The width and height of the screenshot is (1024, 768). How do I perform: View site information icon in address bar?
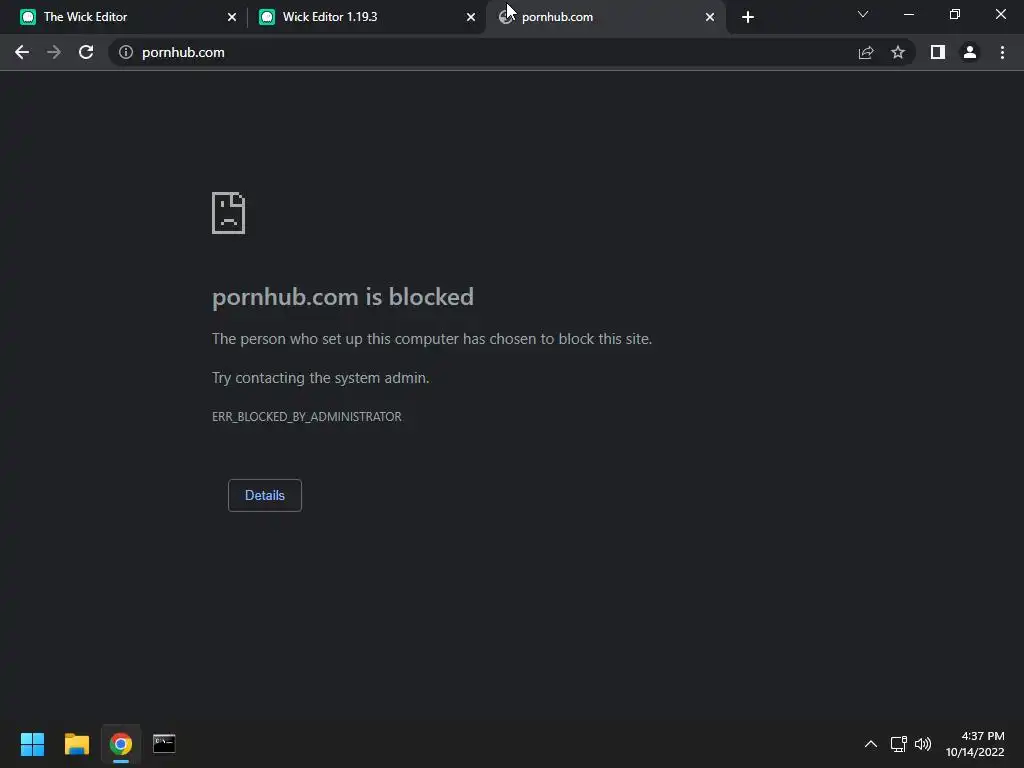126,52
